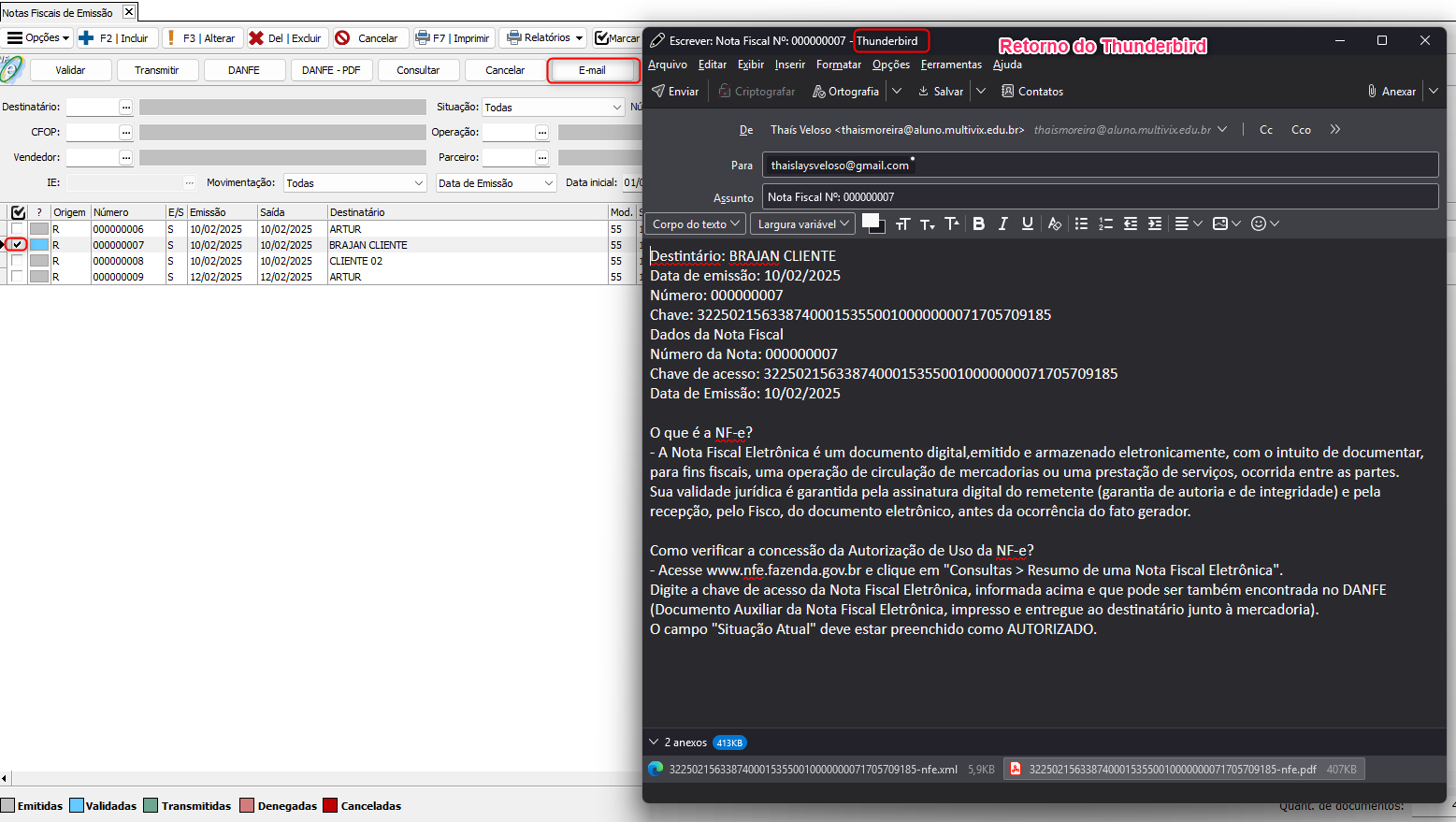This screenshot has height=822, width=1456.
Task: Click the Underline formatting icon
Action: (x=1028, y=224)
